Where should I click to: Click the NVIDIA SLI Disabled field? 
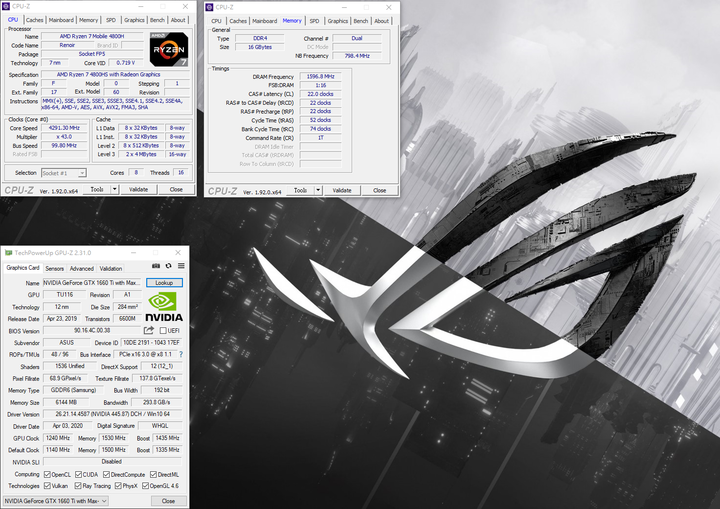112,462
